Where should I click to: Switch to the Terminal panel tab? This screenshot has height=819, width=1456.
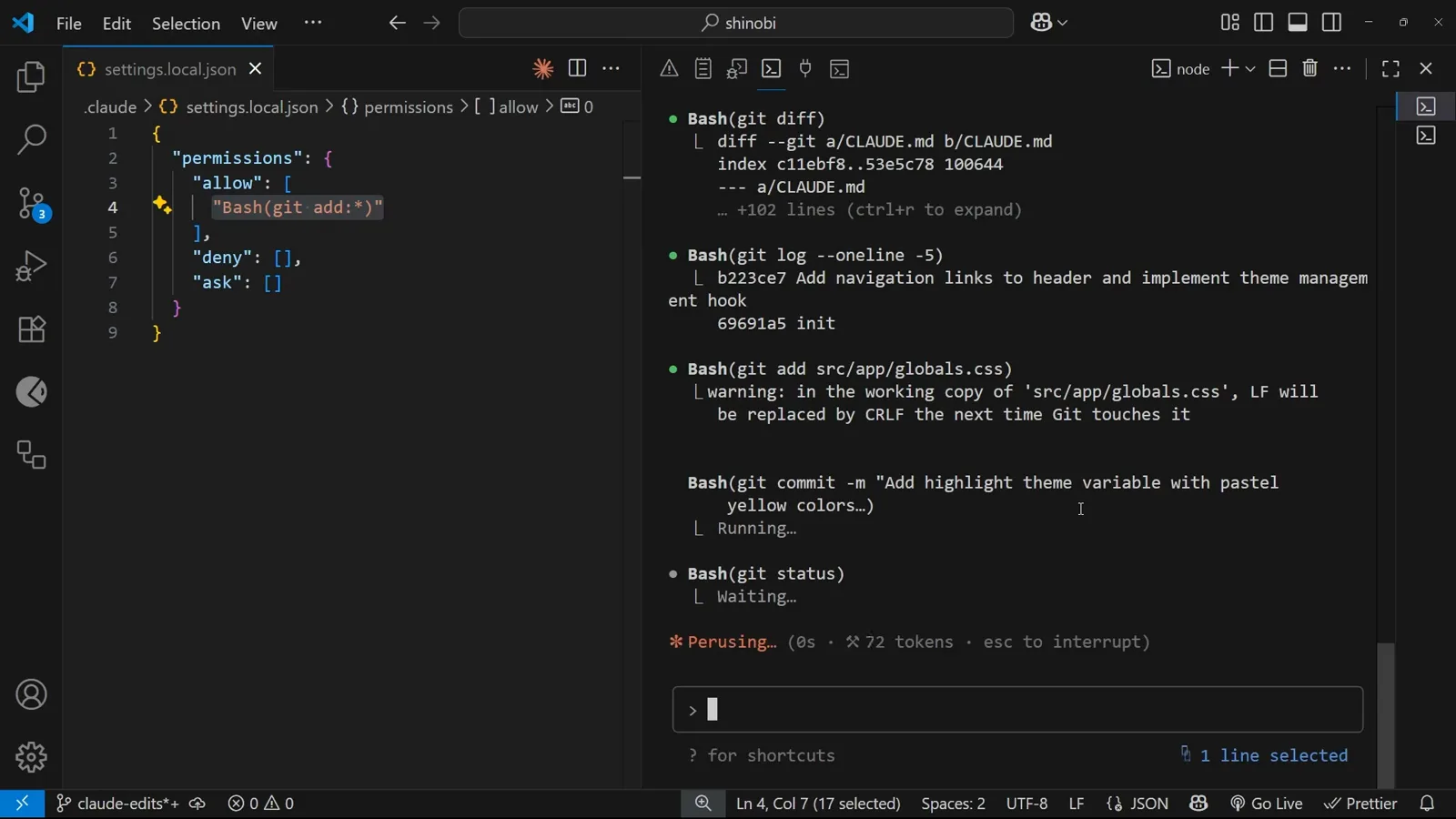(x=771, y=69)
